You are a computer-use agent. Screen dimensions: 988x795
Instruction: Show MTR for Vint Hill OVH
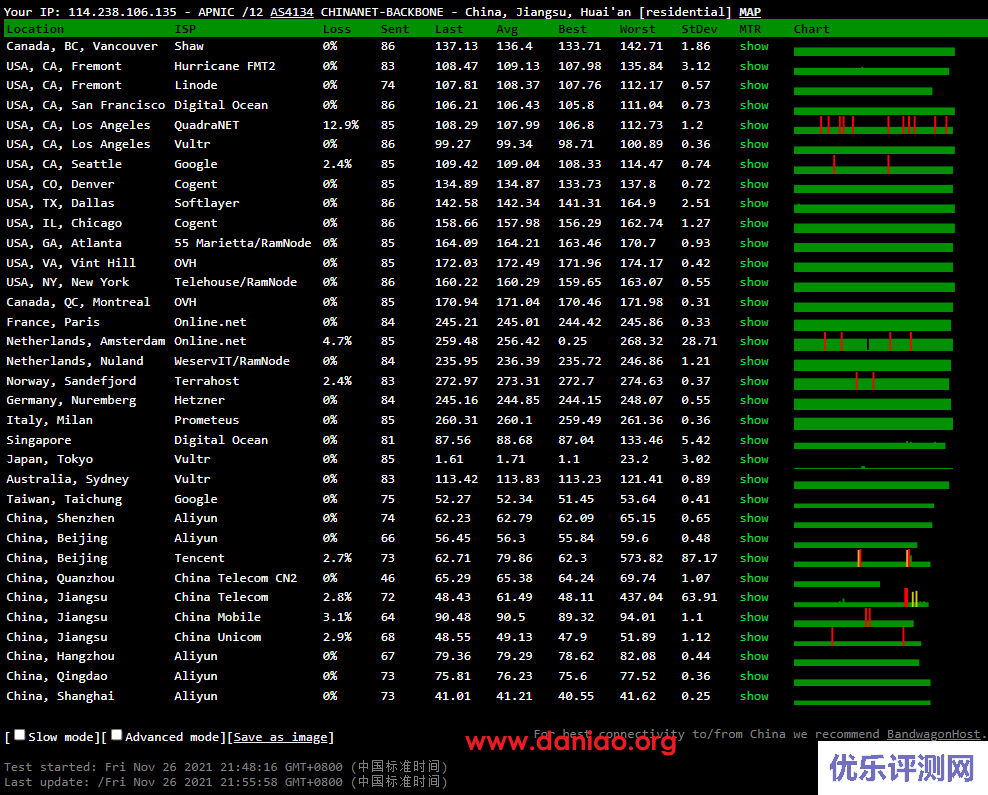[x=754, y=263]
